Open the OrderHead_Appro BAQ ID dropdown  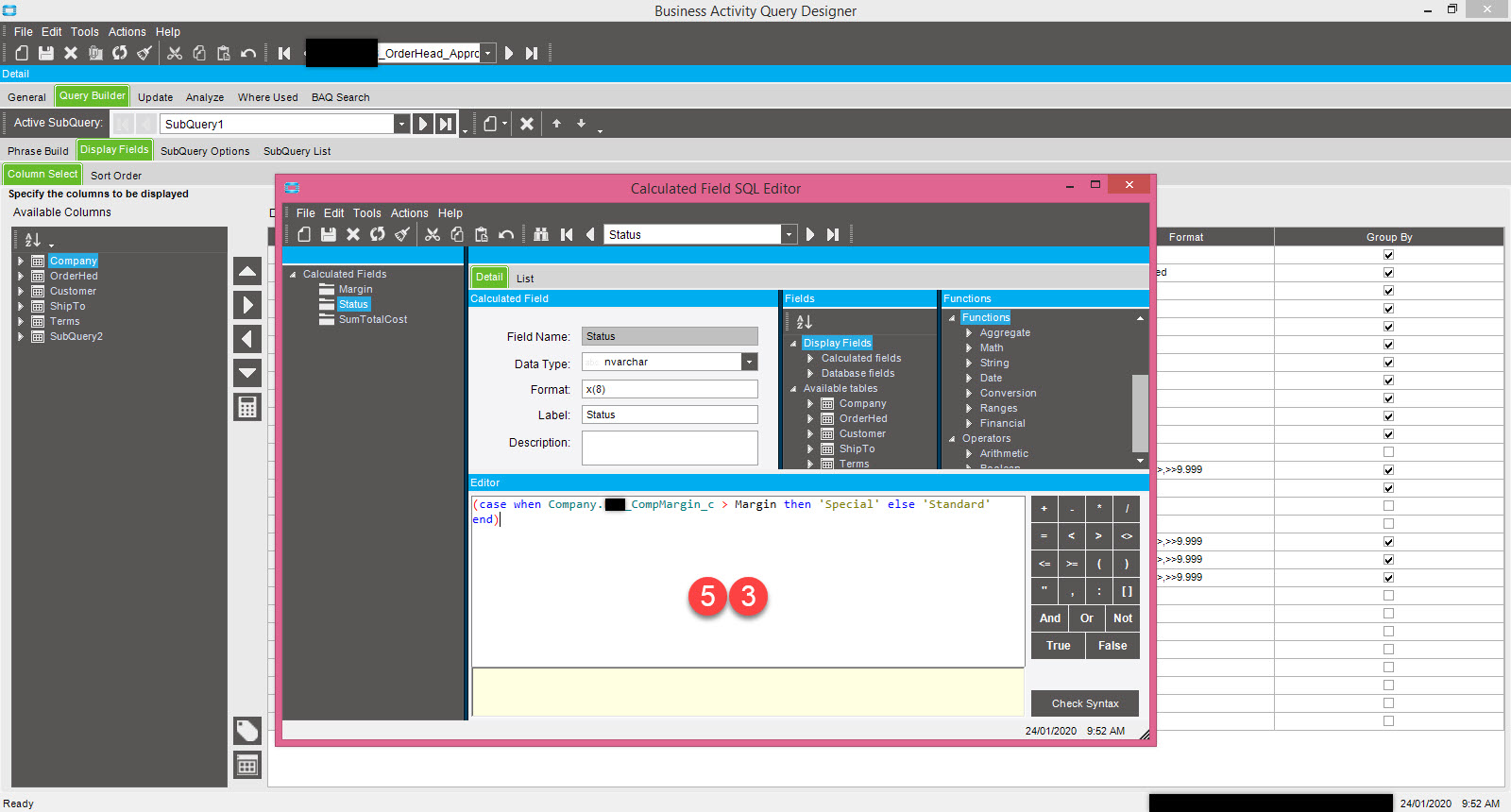coord(487,53)
